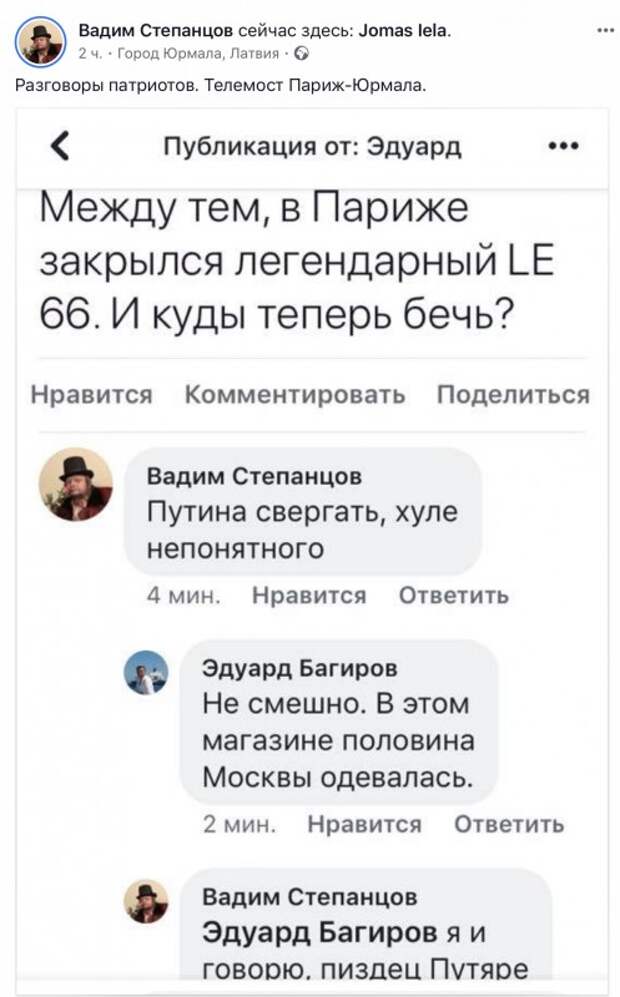Open the three-dot menu beside Публикация от: Эдуард

564,146
